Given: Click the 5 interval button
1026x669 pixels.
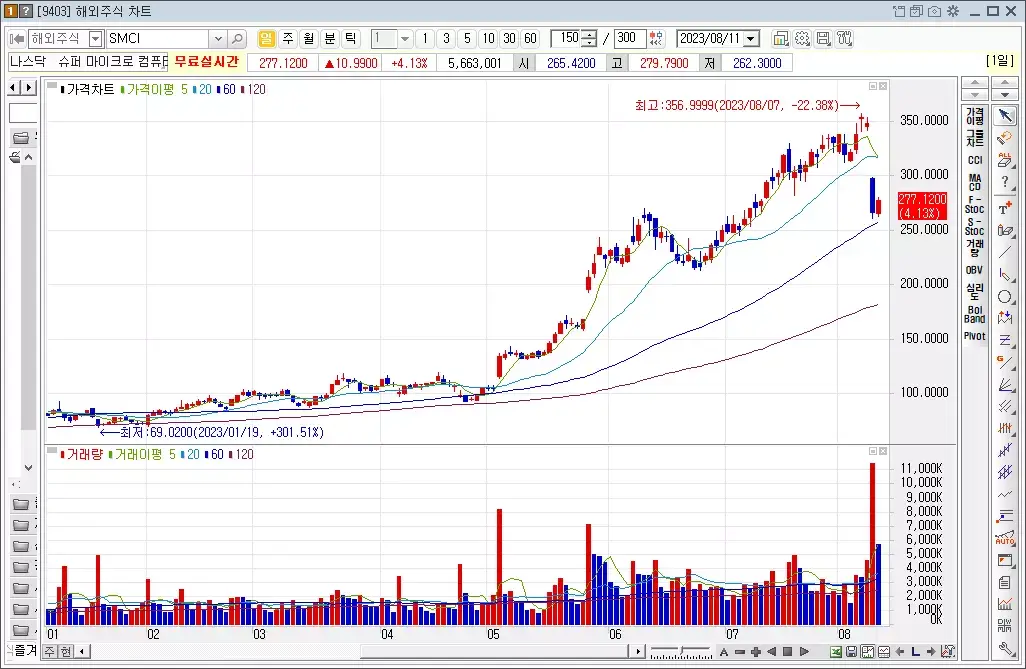Looking at the screenshot, I should pyautogui.click(x=467, y=39).
